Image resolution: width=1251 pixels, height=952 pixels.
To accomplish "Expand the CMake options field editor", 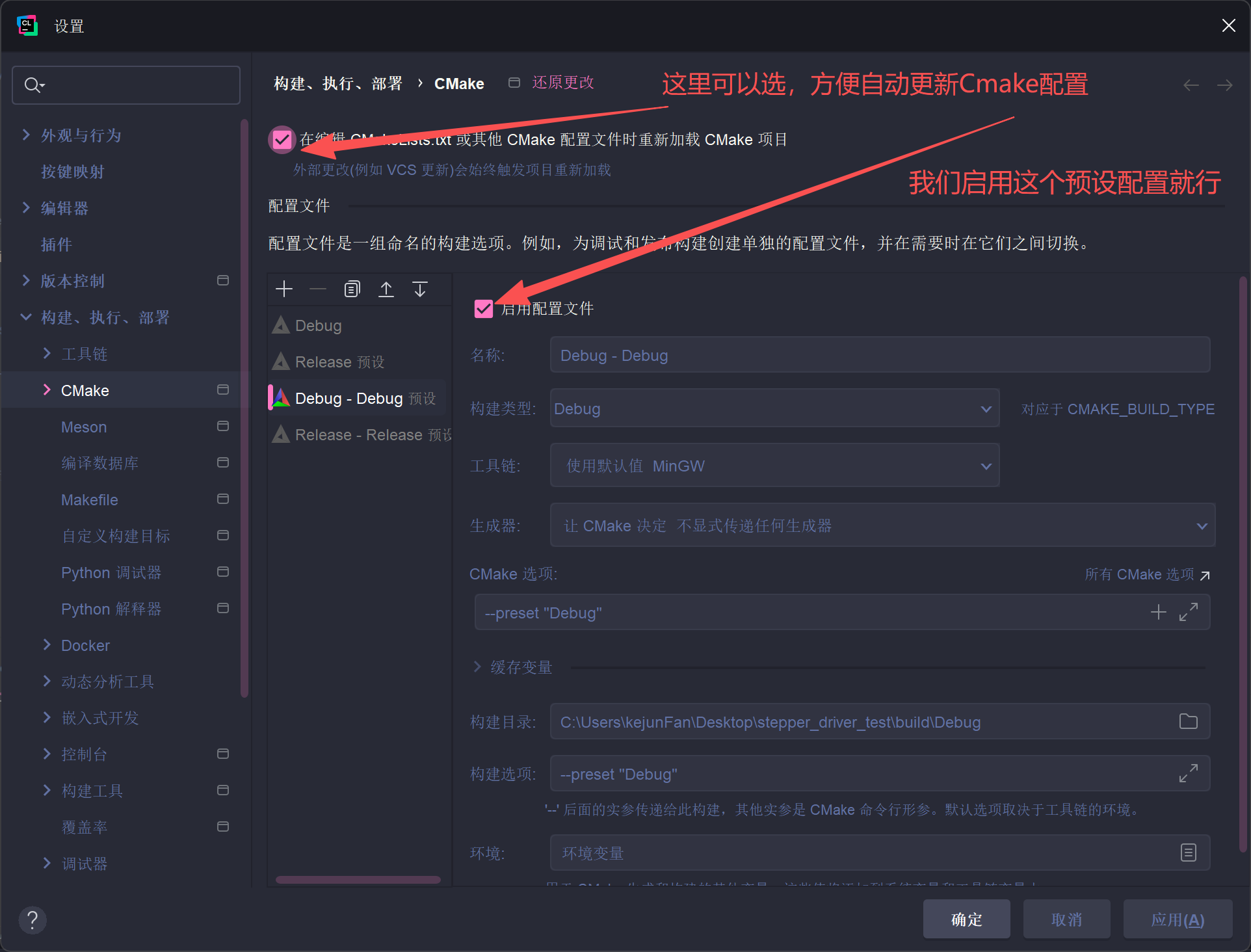I will tap(1189, 612).
